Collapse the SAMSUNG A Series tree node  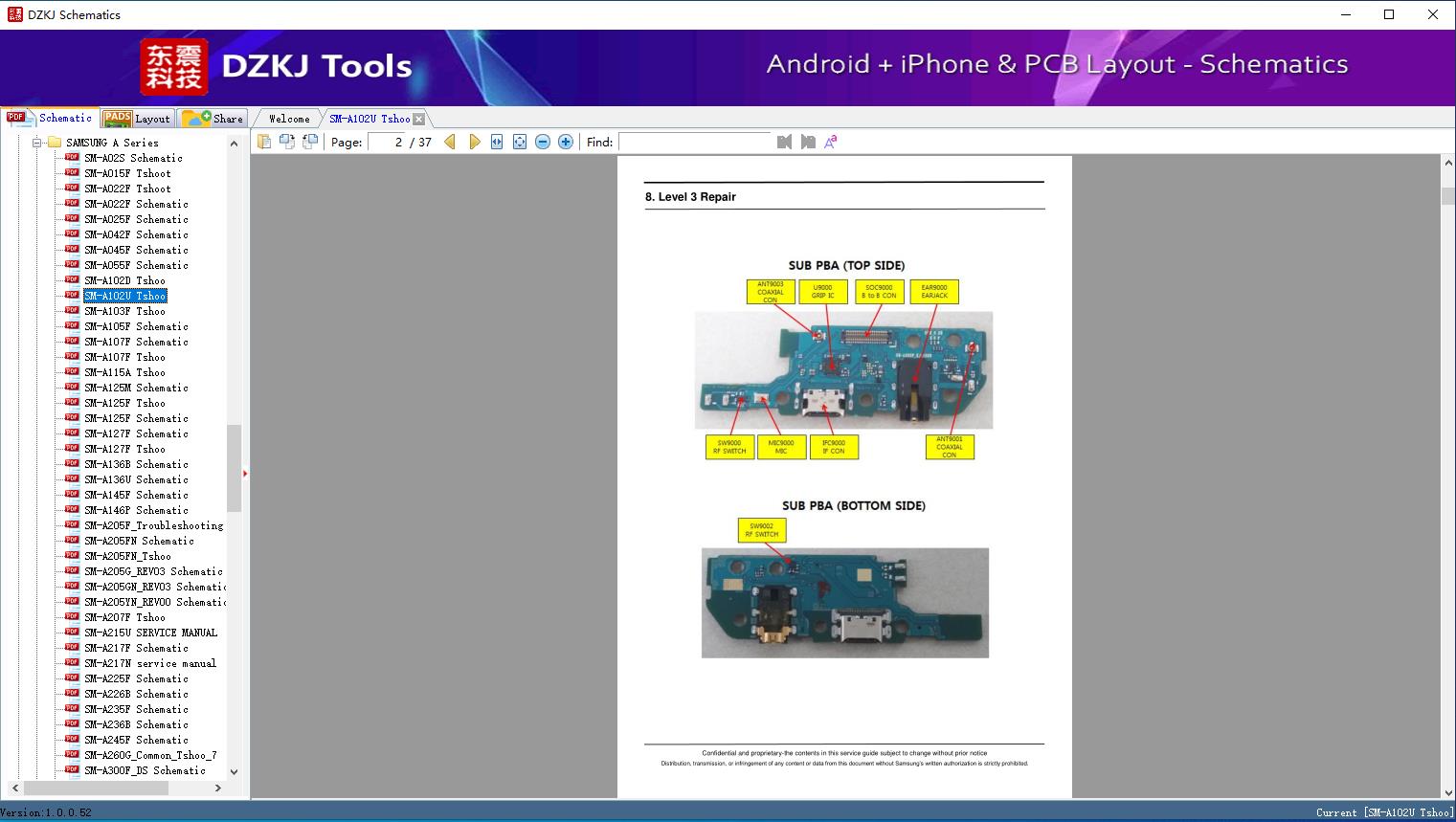click(37, 143)
